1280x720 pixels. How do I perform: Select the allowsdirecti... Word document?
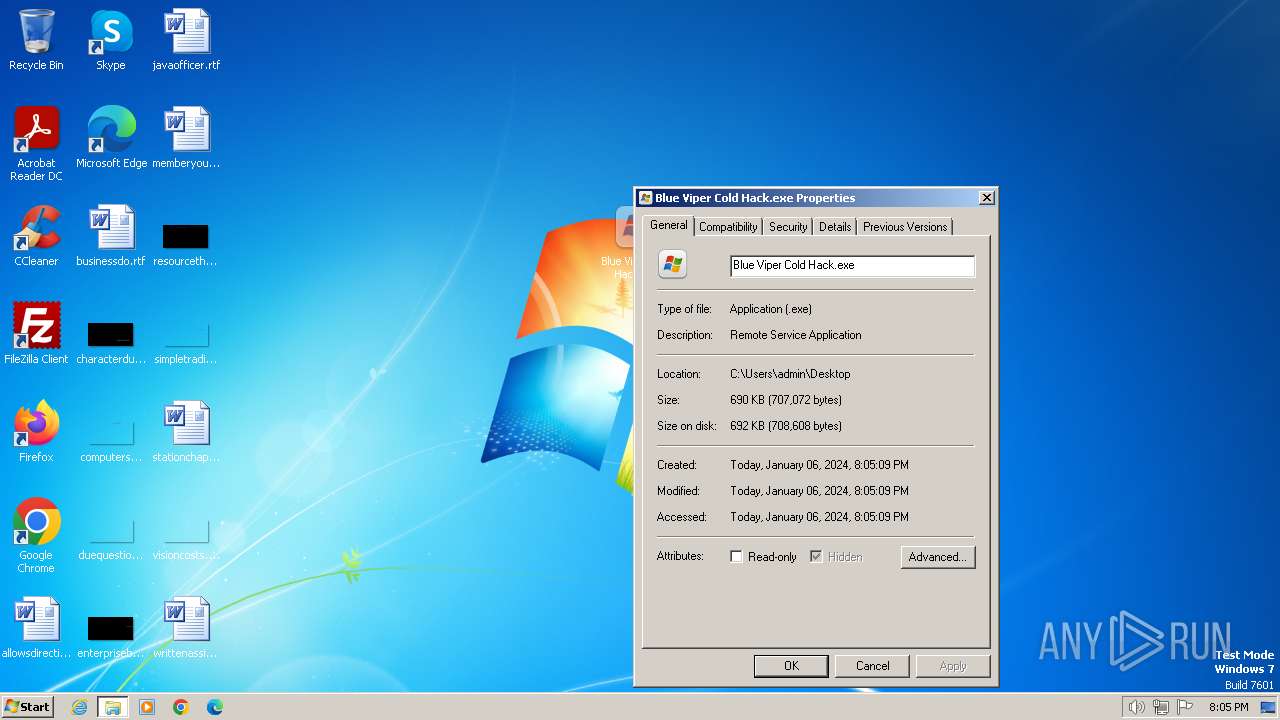click(36, 628)
